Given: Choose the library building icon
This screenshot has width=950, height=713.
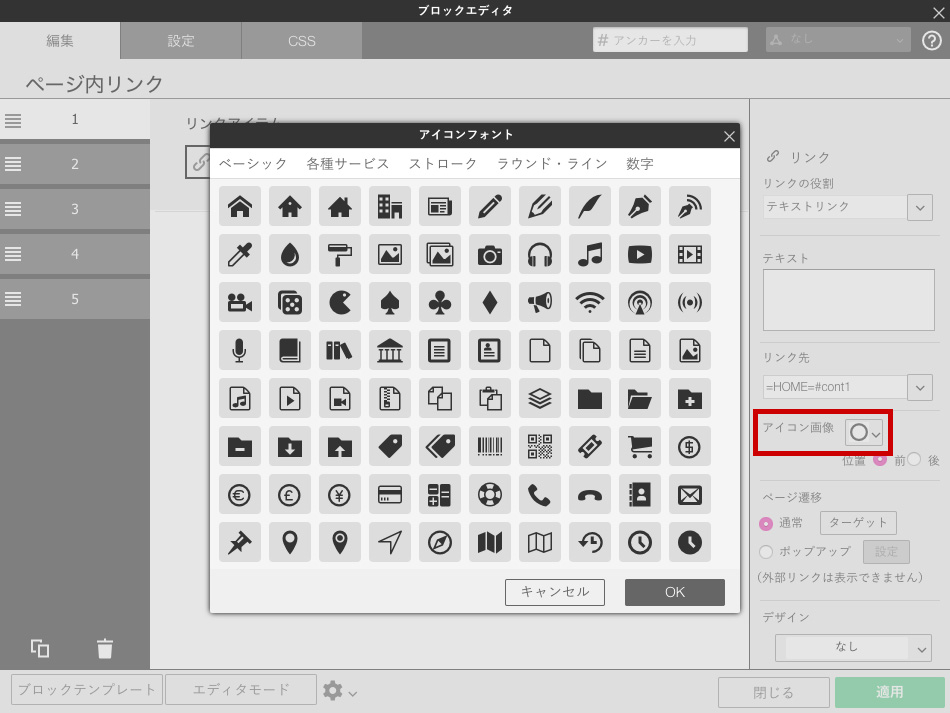Looking at the screenshot, I should tap(390, 350).
